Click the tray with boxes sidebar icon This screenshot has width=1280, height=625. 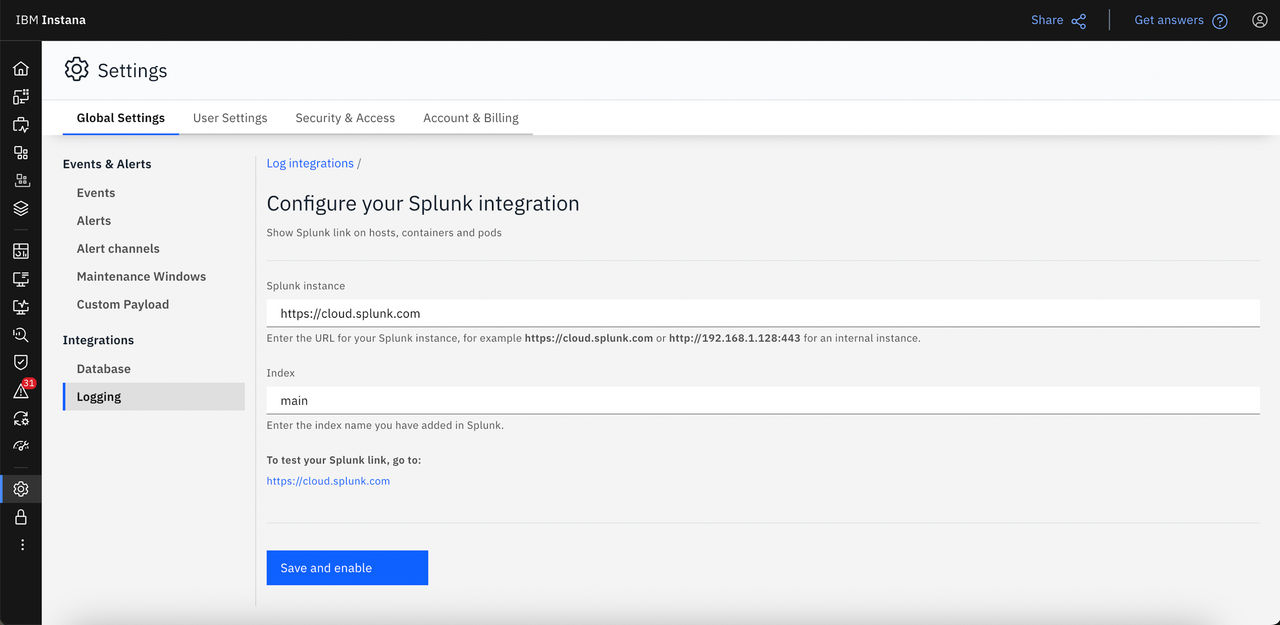[21, 181]
